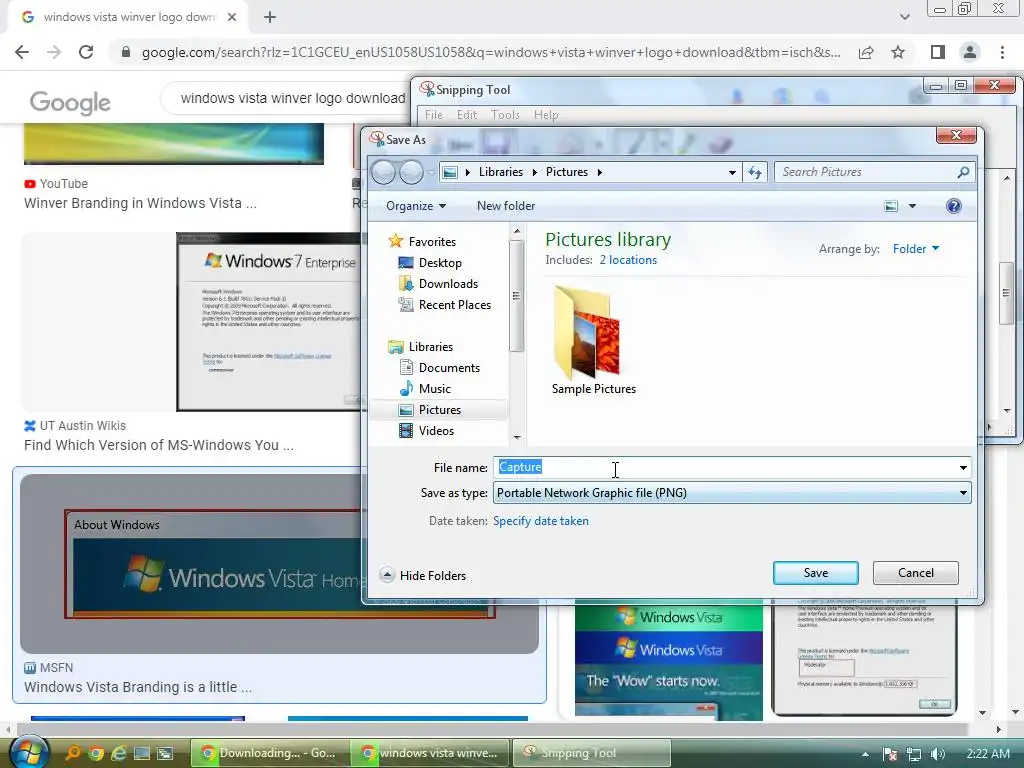This screenshot has width=1024, height=768.
Task: Click Specify date taken link
Action: [541, 521]
